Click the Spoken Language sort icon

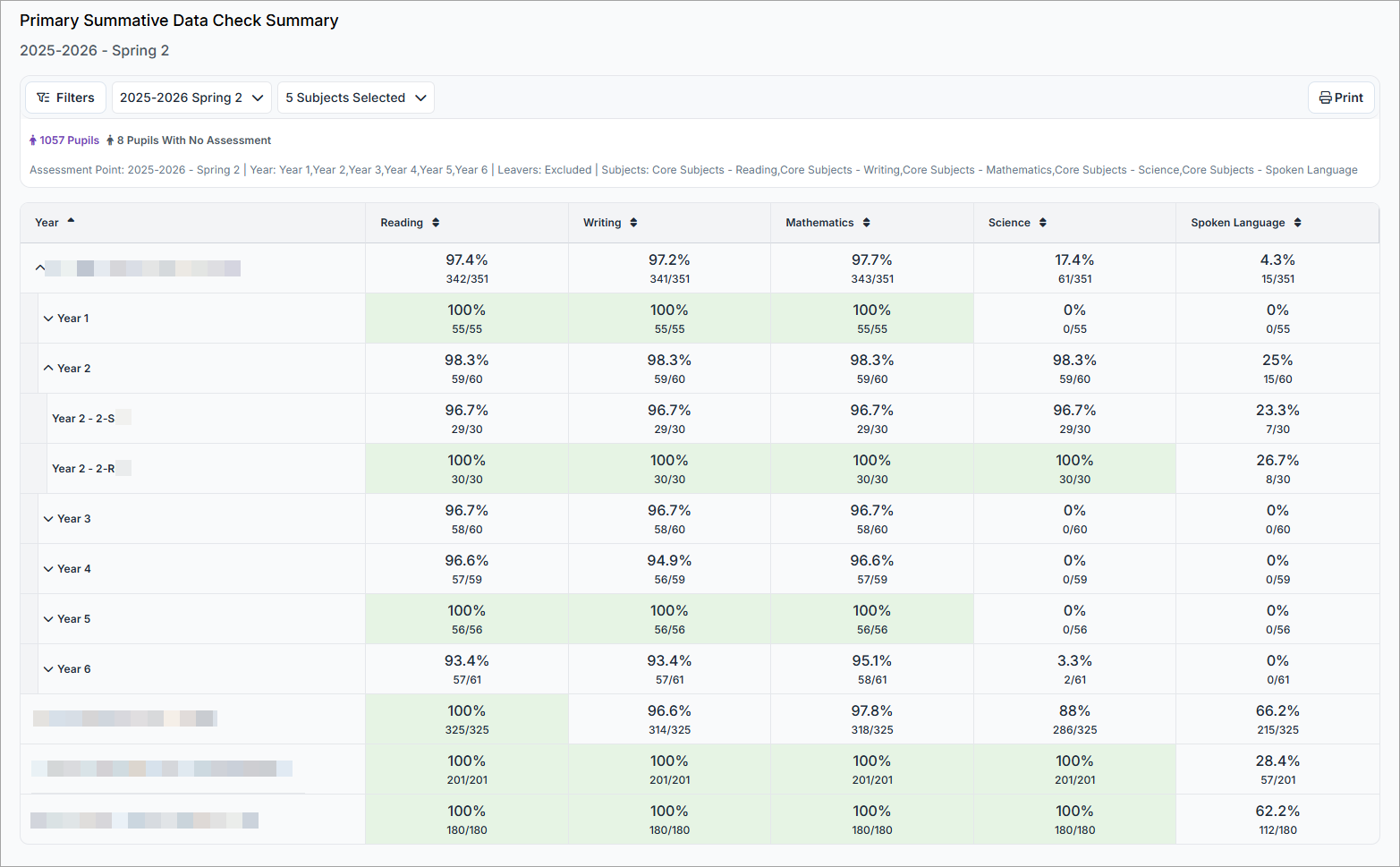coord(1297,223)
